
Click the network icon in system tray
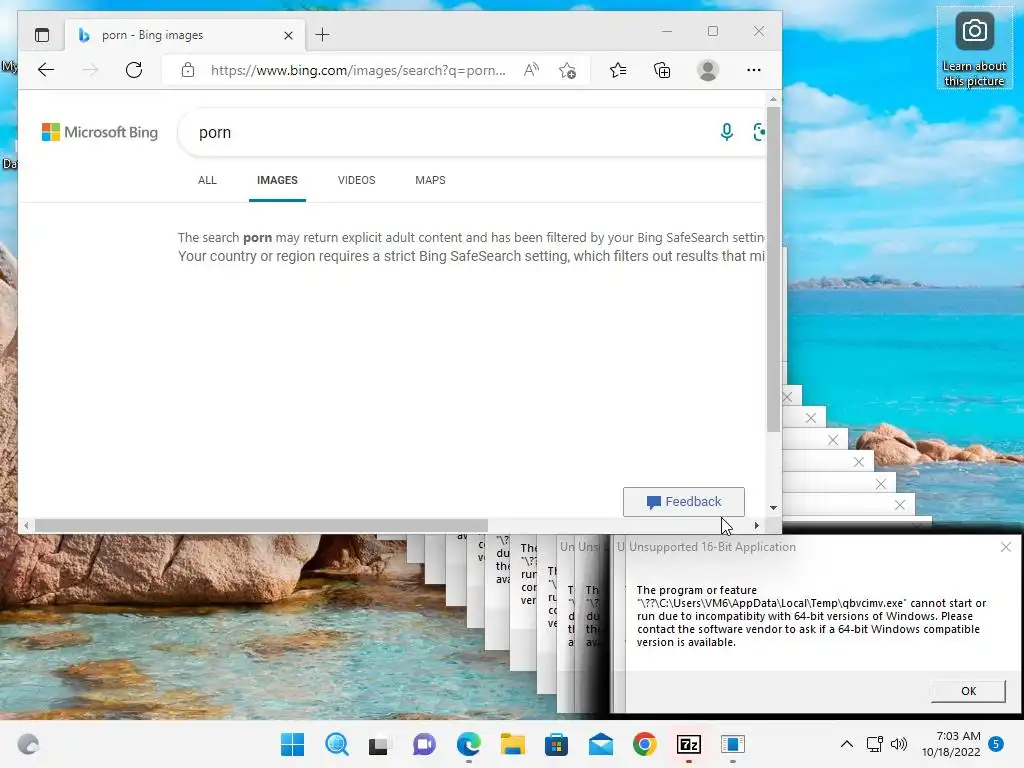(874, 744)
